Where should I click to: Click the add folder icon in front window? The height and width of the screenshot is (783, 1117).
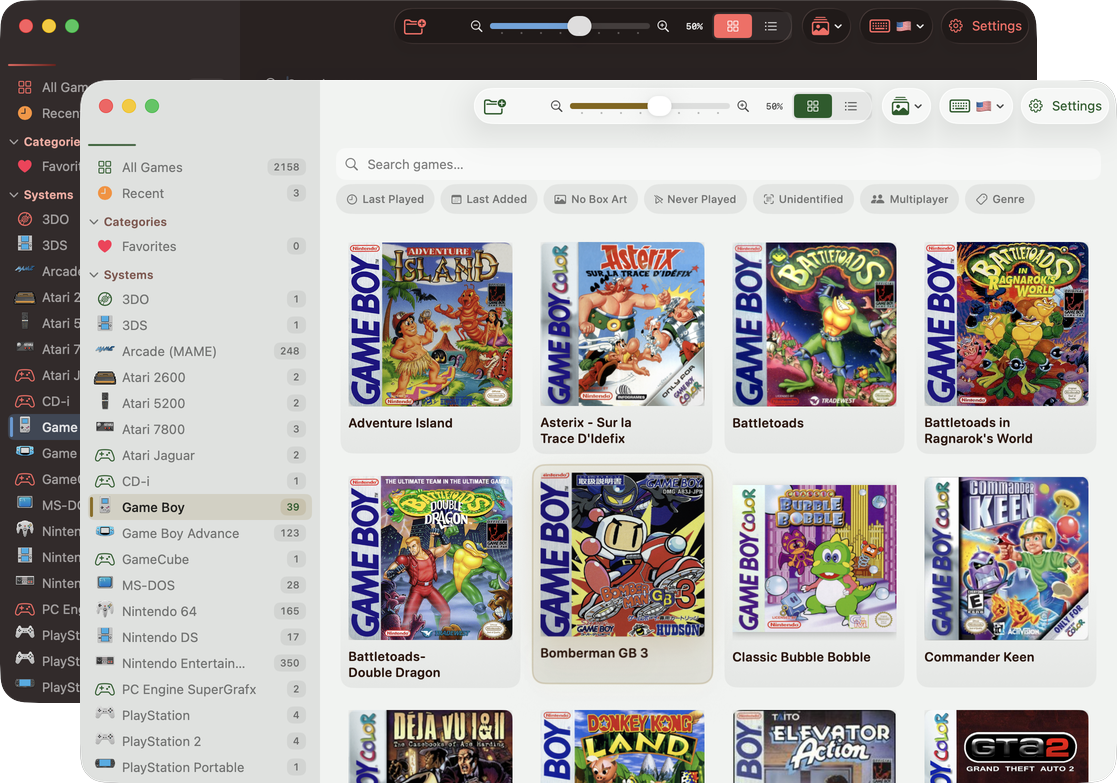click(x=494, y=106)
